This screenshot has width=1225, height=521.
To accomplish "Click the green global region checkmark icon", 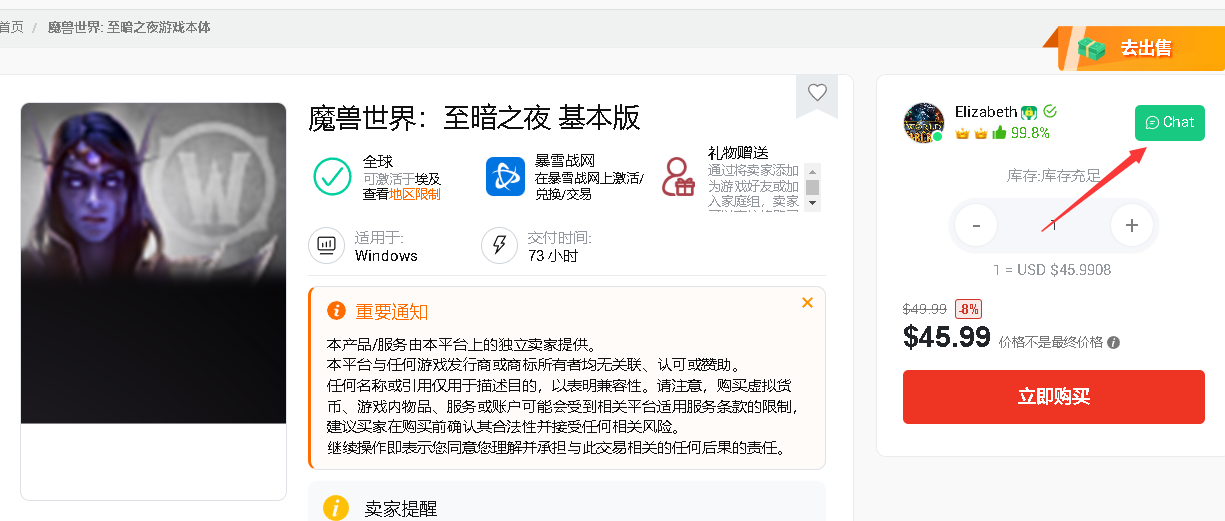I will 332,177.
